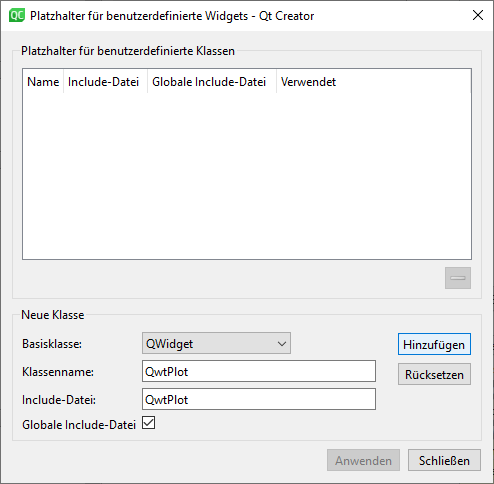The image size is (494, 484).
Task: Click the Globale Include-Datei column header
Action: pos(212,82)
